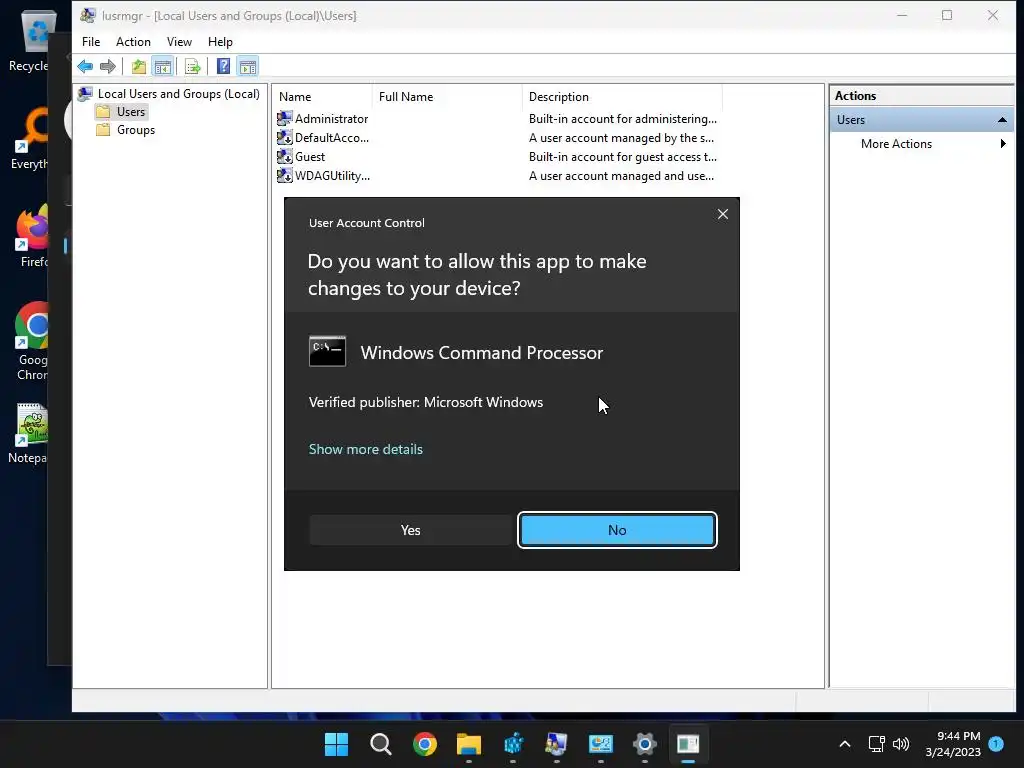Select the Groups folder in the tree

[x=136, y=130]
